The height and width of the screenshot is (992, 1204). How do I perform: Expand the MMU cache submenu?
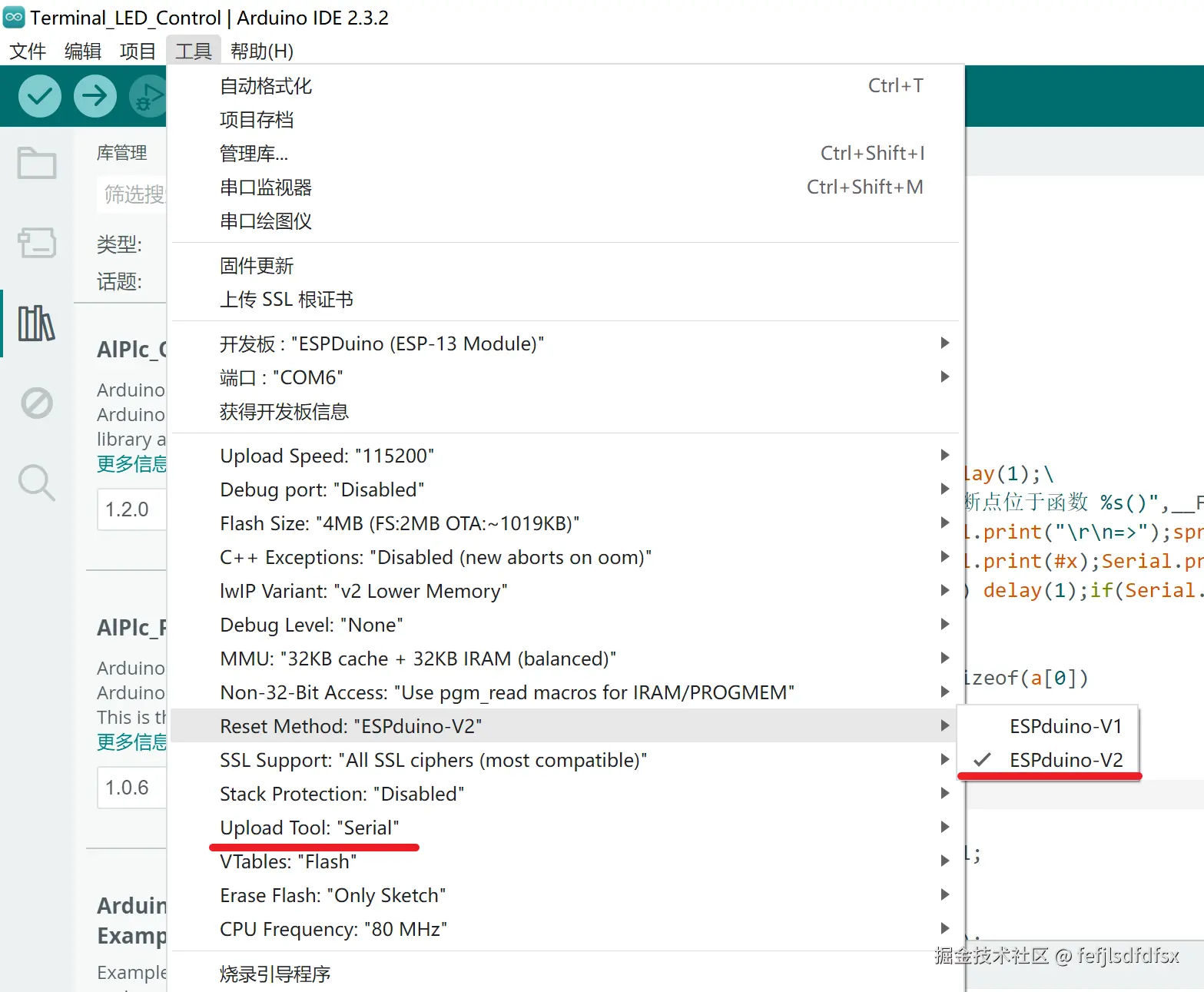pos(566,659)
